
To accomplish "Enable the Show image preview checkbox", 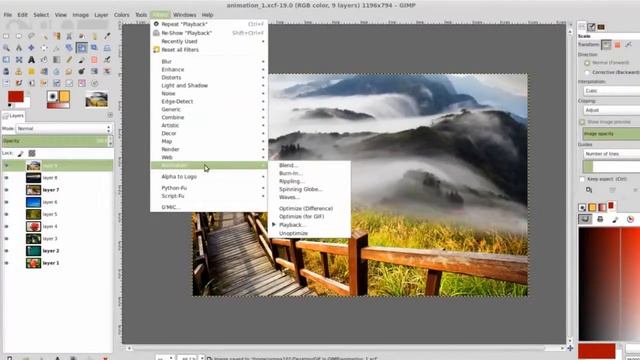I will tap(582, 122).
